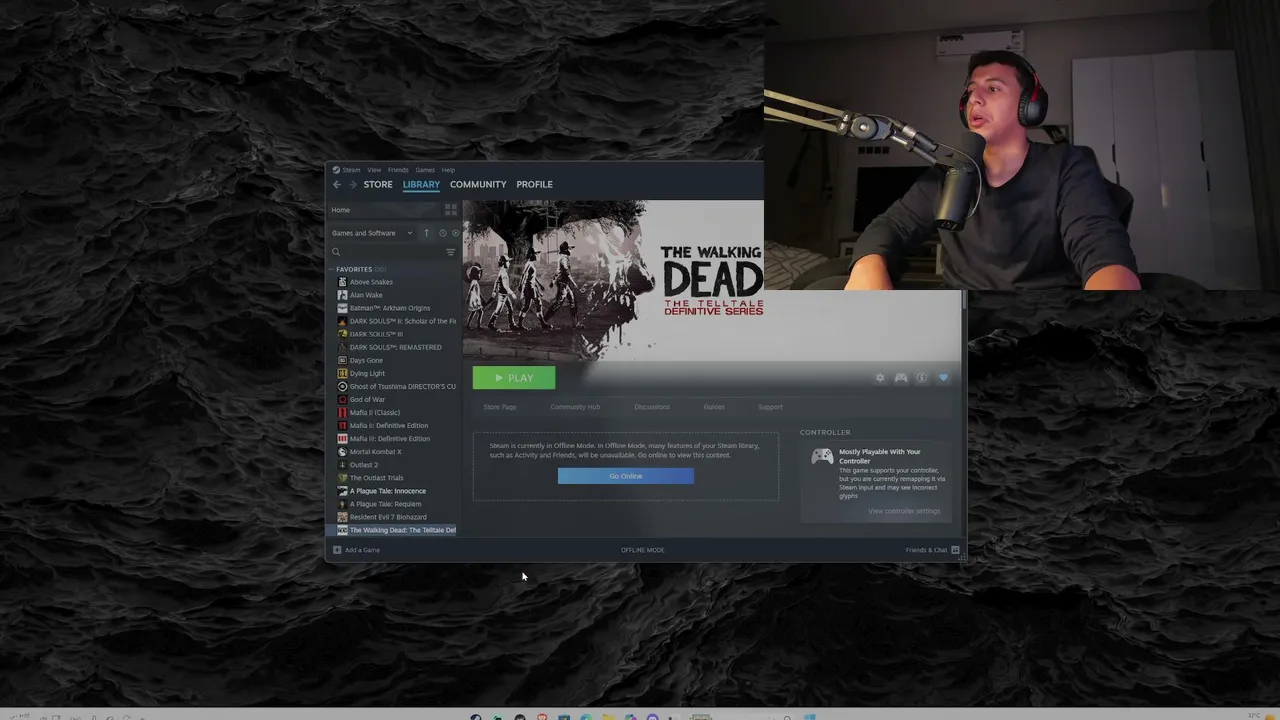Open the Friends menu
1280x720 pixels.
coord(398,170)
